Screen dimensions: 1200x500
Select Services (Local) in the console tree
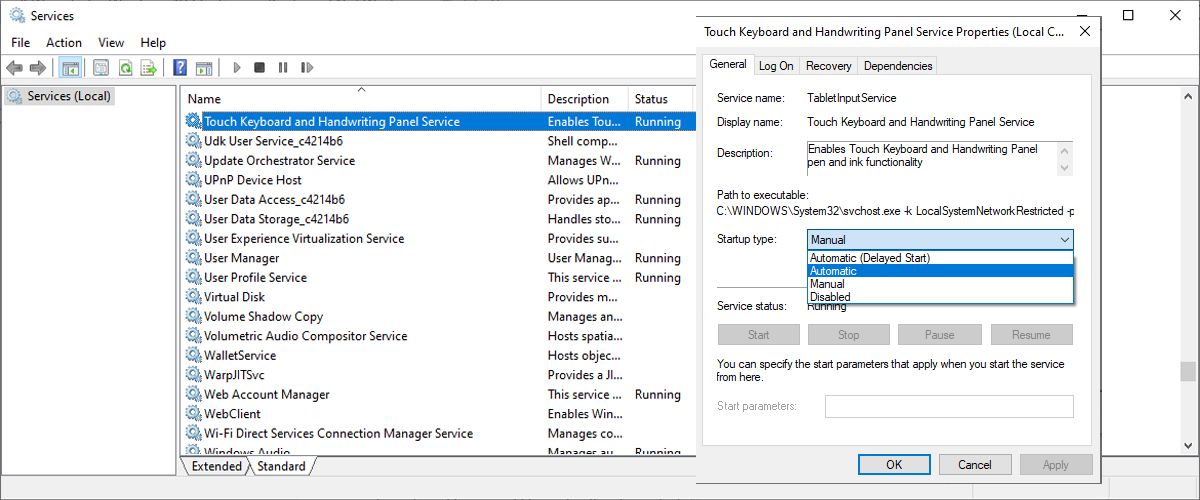(69, 96)
